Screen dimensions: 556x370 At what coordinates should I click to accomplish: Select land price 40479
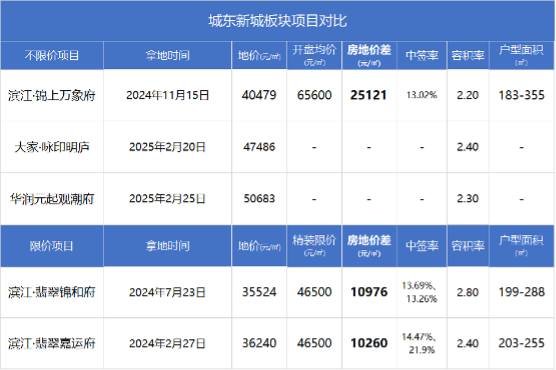click(x=259, y=95)
